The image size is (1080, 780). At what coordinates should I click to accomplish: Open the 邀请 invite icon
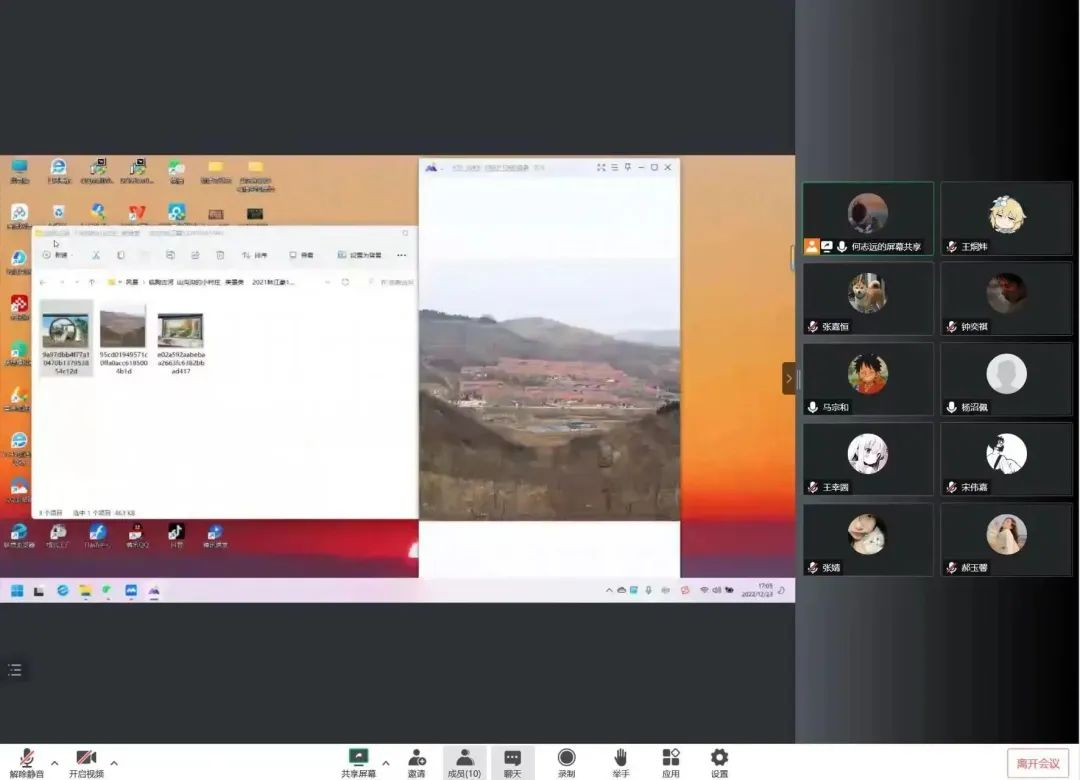pyautogui.click(x=416, y=761)
